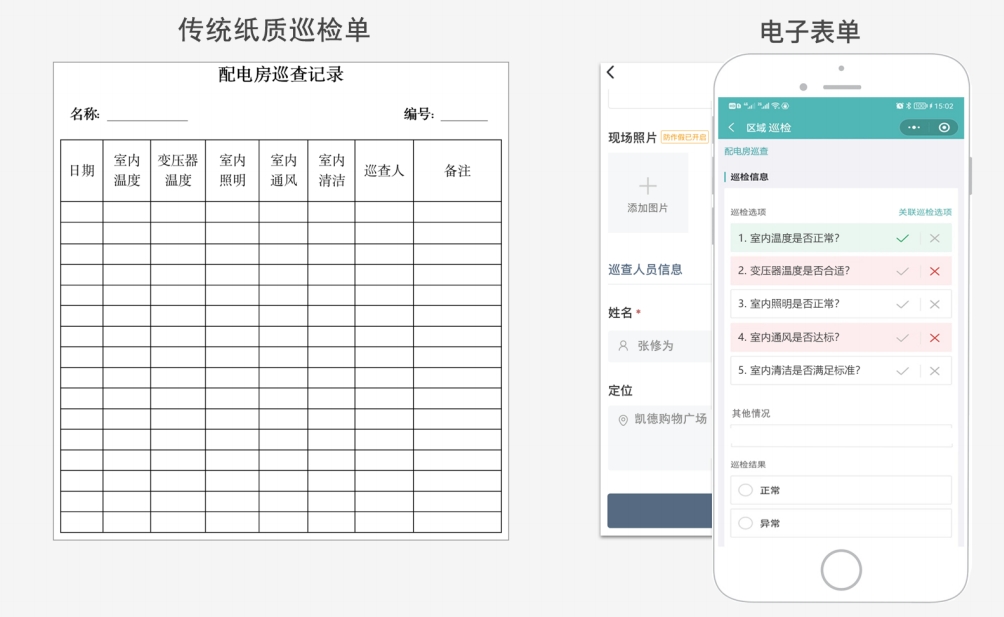
Task: Tap the back arrow on the 区域巡检 header
Action: tap(730, 127)
